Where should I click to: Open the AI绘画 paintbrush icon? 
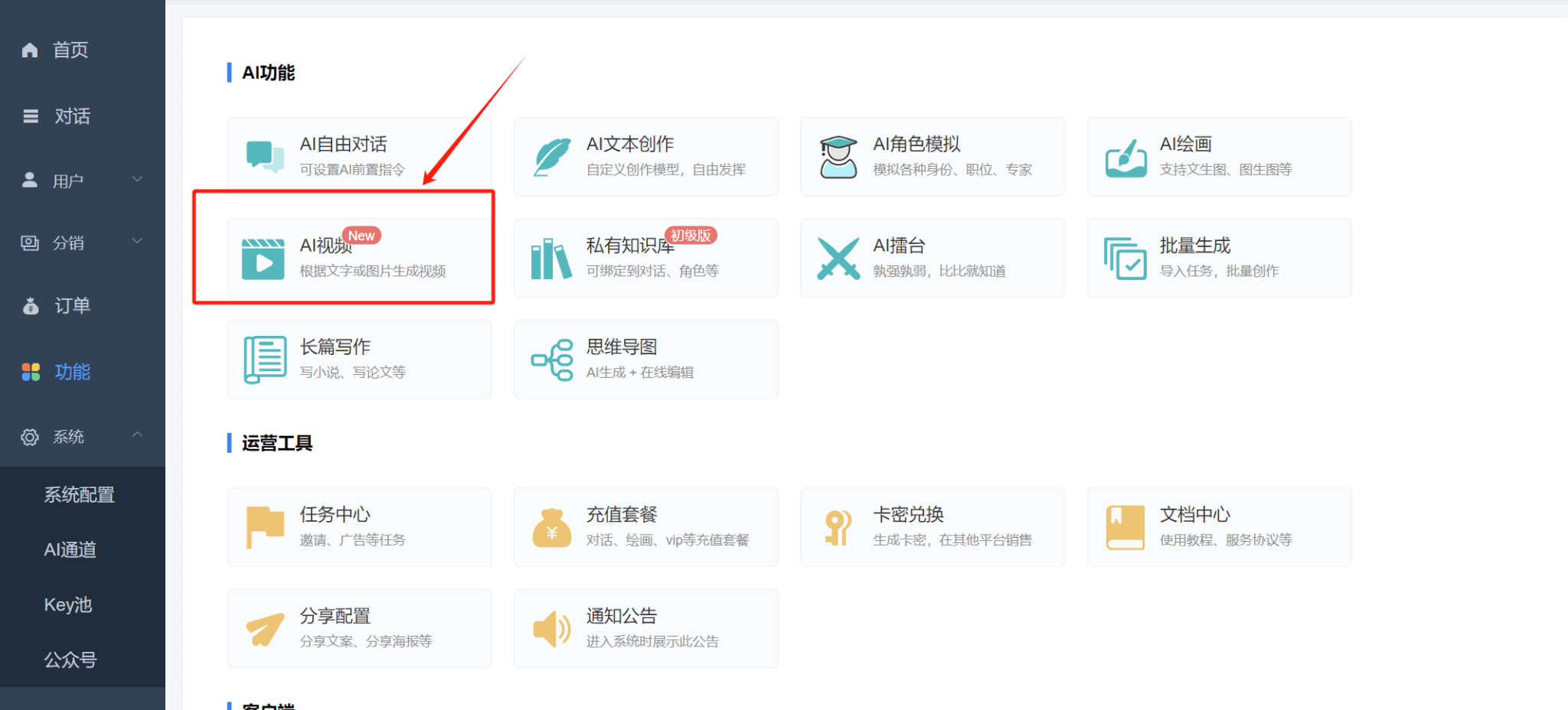click(x=1125, y=158)
